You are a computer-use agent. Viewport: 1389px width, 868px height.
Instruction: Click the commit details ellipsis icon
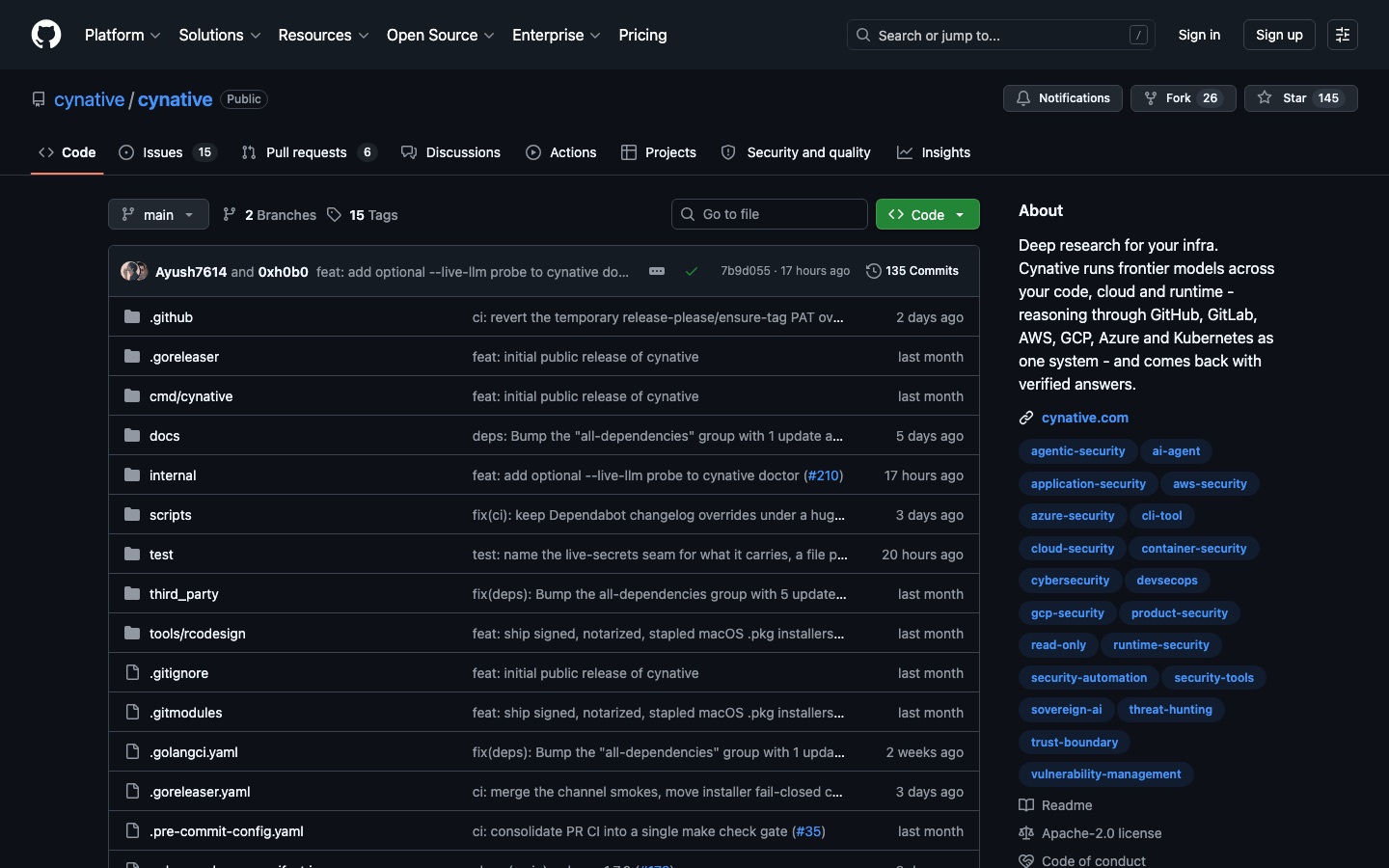coord(657,271)
